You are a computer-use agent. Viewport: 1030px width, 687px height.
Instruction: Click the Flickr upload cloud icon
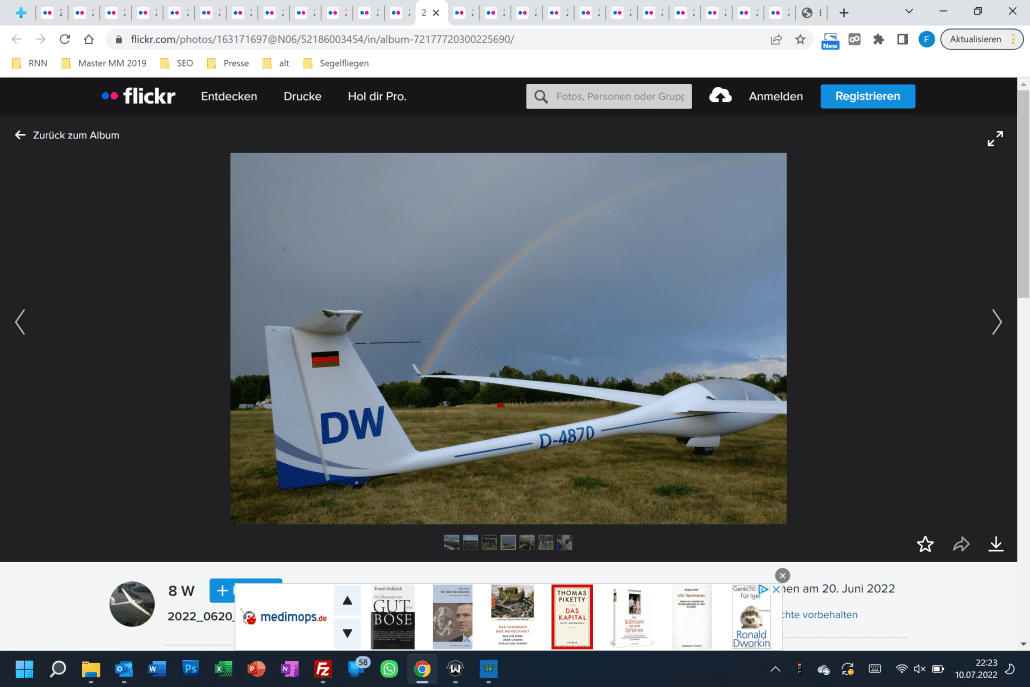[720, 96]
